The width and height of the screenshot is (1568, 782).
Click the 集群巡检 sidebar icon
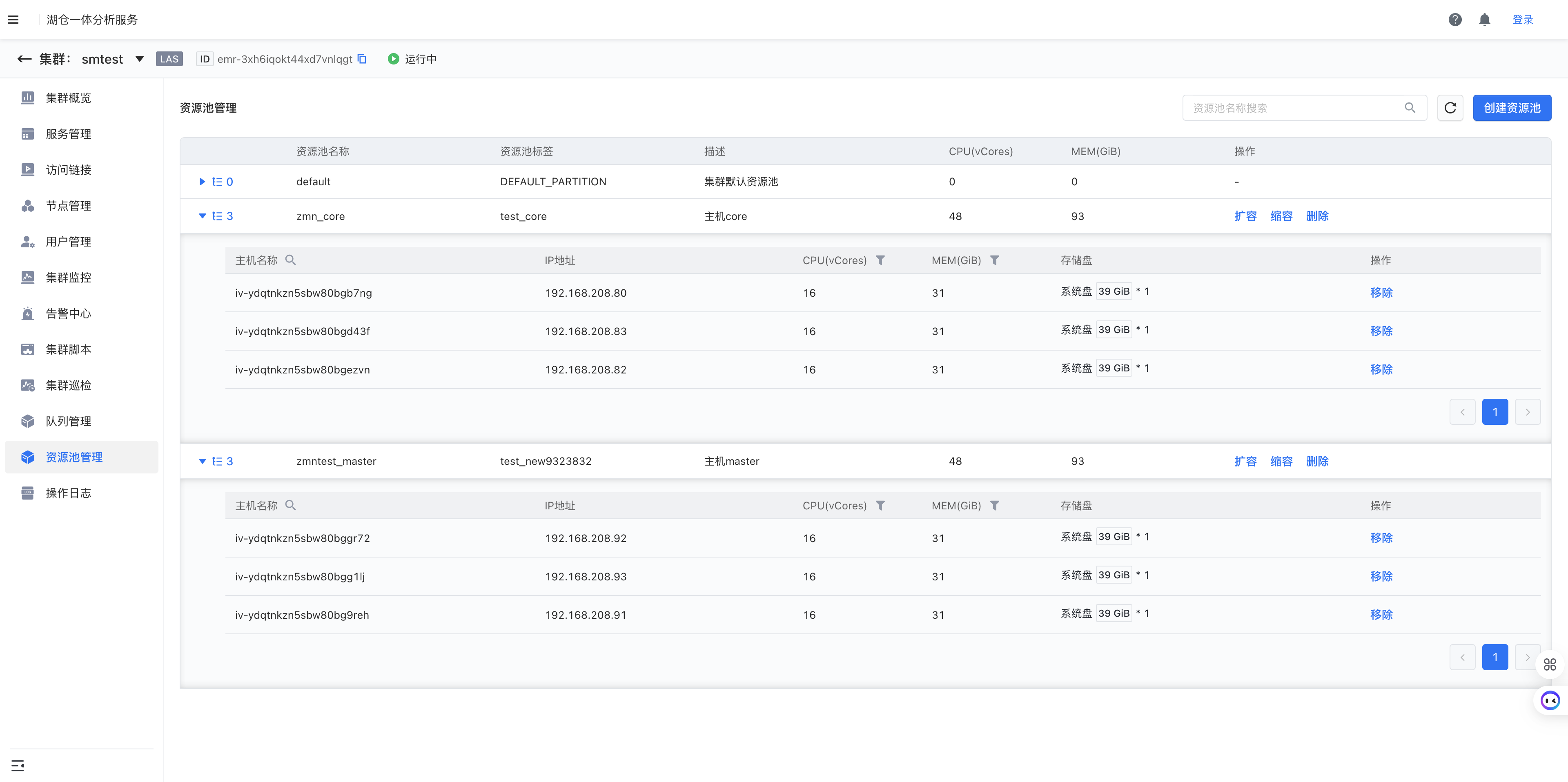click(x=27, y=385)
